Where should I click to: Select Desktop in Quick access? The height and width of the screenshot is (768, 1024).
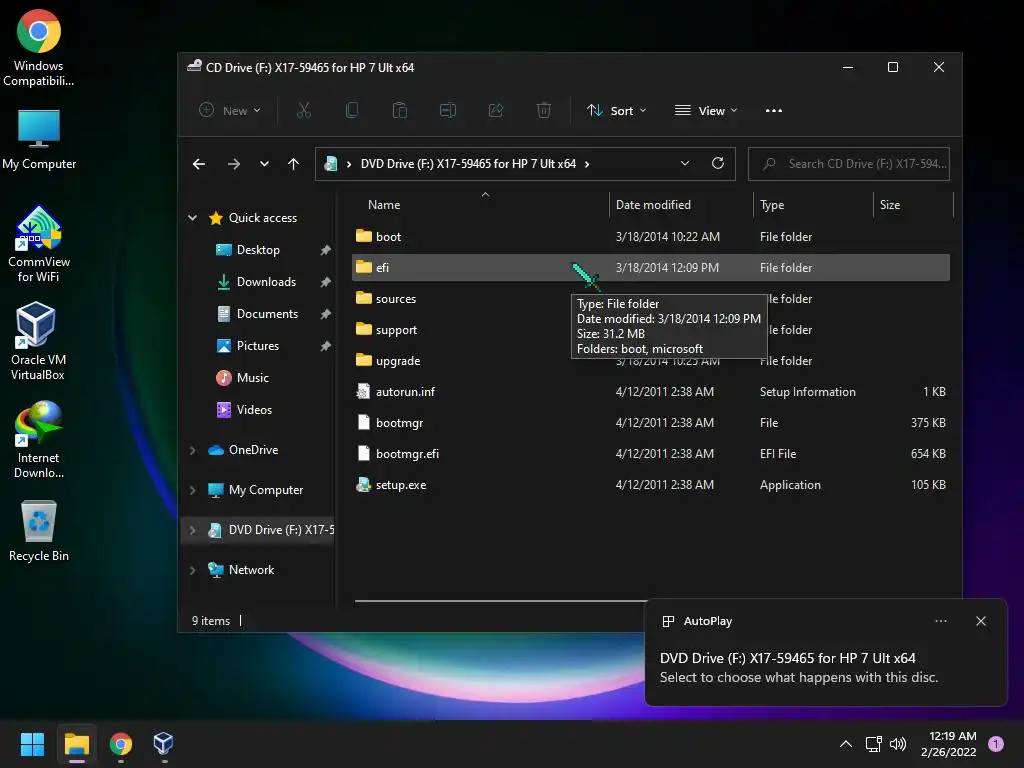[x=258, y=250]
